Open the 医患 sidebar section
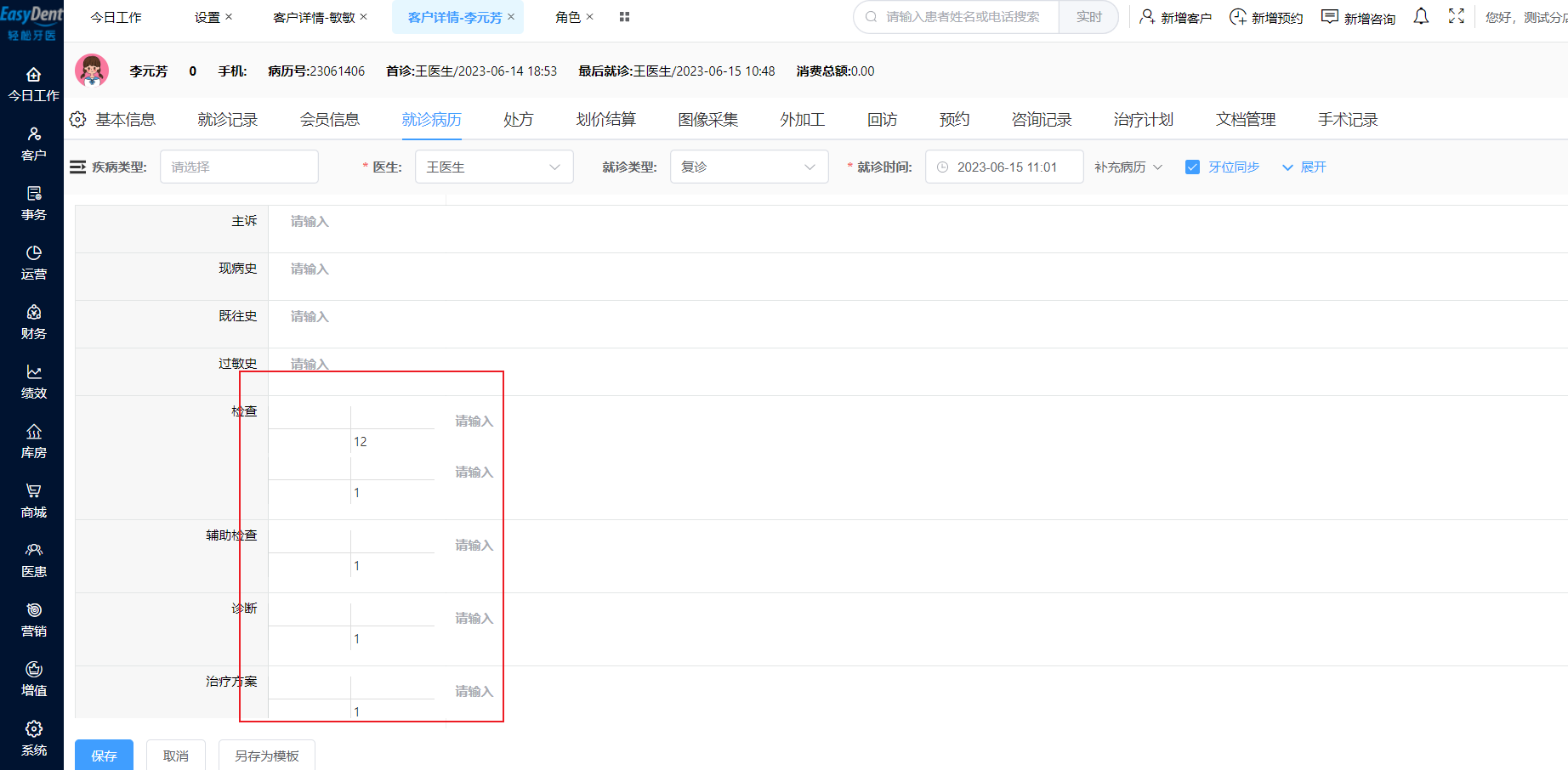This screenshot has width=1568, height=770. 33,561
